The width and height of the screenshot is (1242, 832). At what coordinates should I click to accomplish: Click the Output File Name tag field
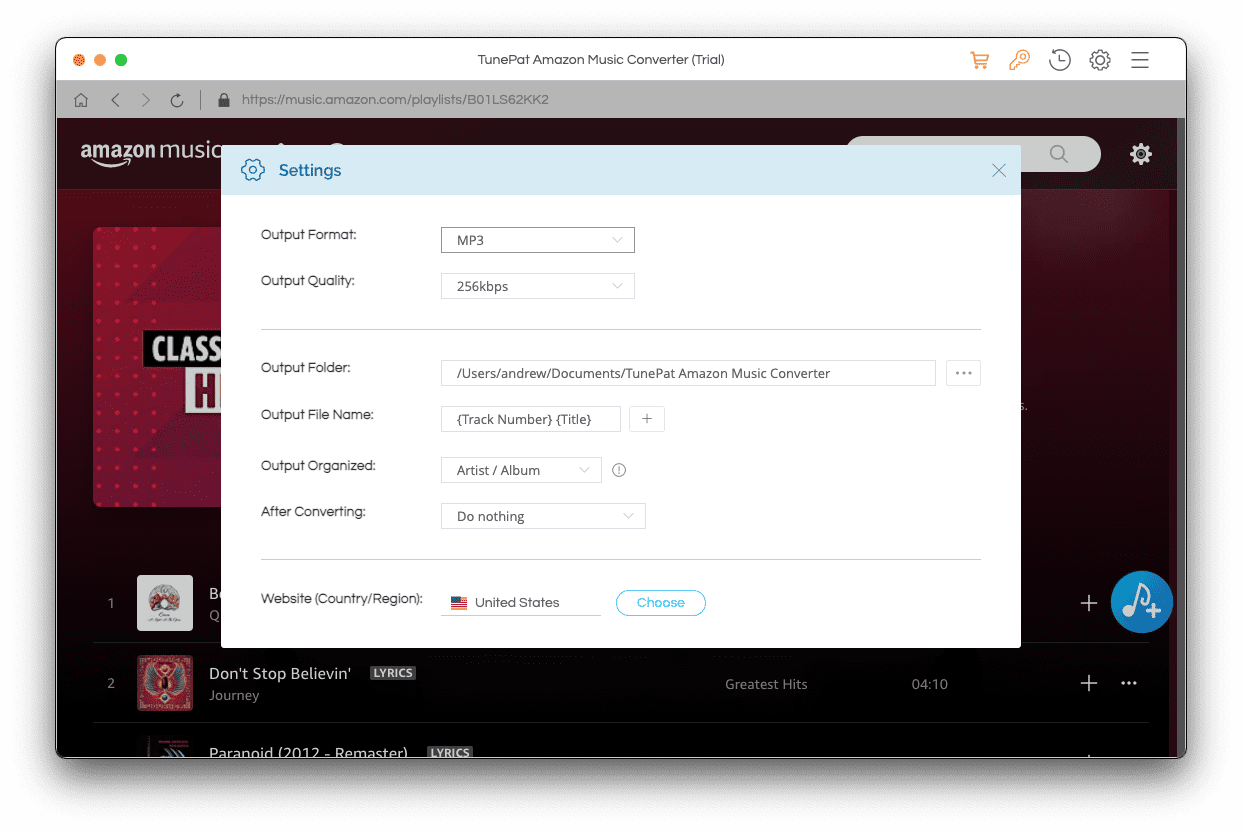(x=531, y=419)
